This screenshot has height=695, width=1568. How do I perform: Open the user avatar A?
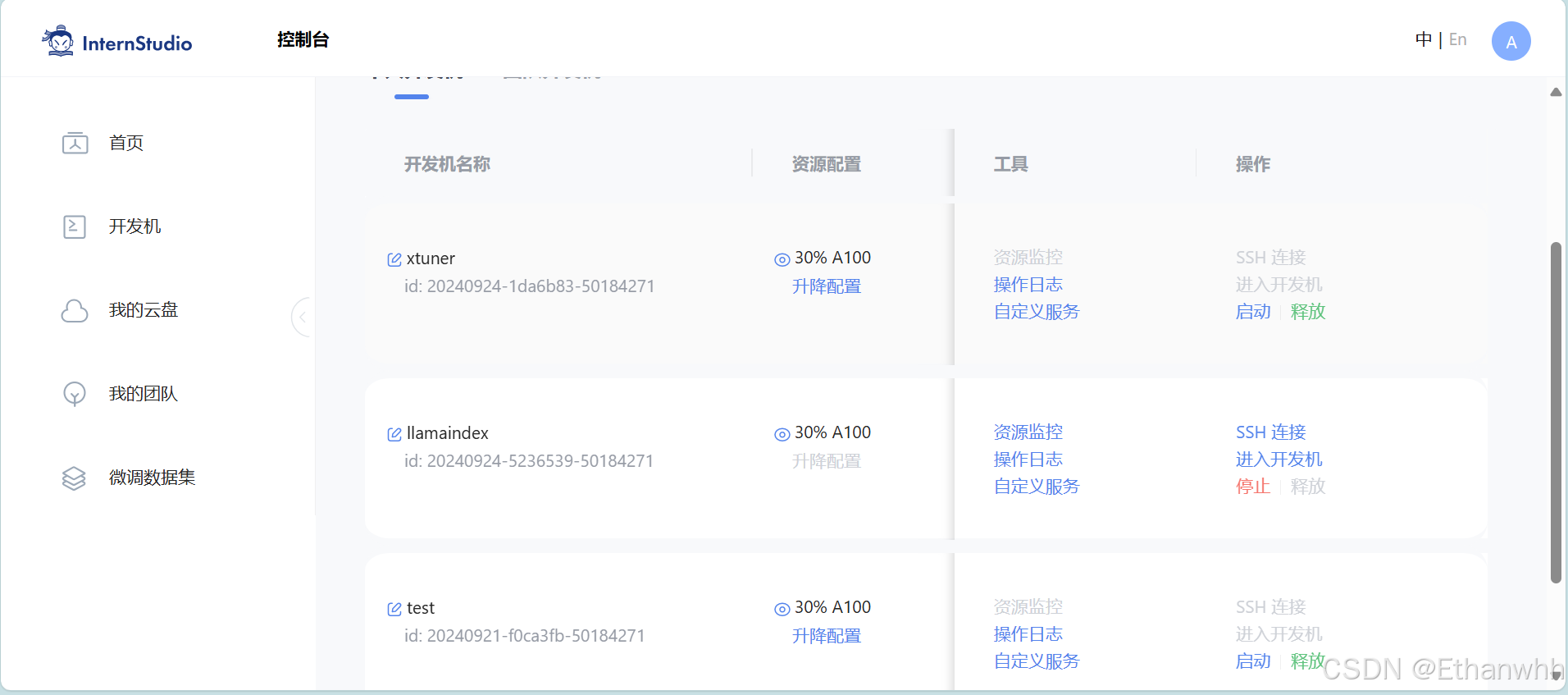pos(1511,41)
